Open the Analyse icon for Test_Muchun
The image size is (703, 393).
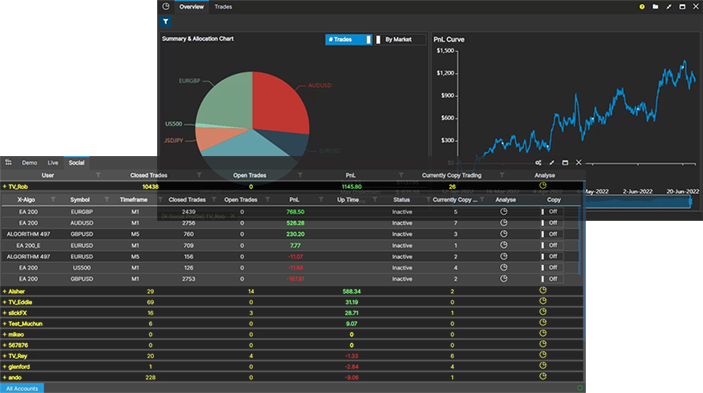click(543, 323)
